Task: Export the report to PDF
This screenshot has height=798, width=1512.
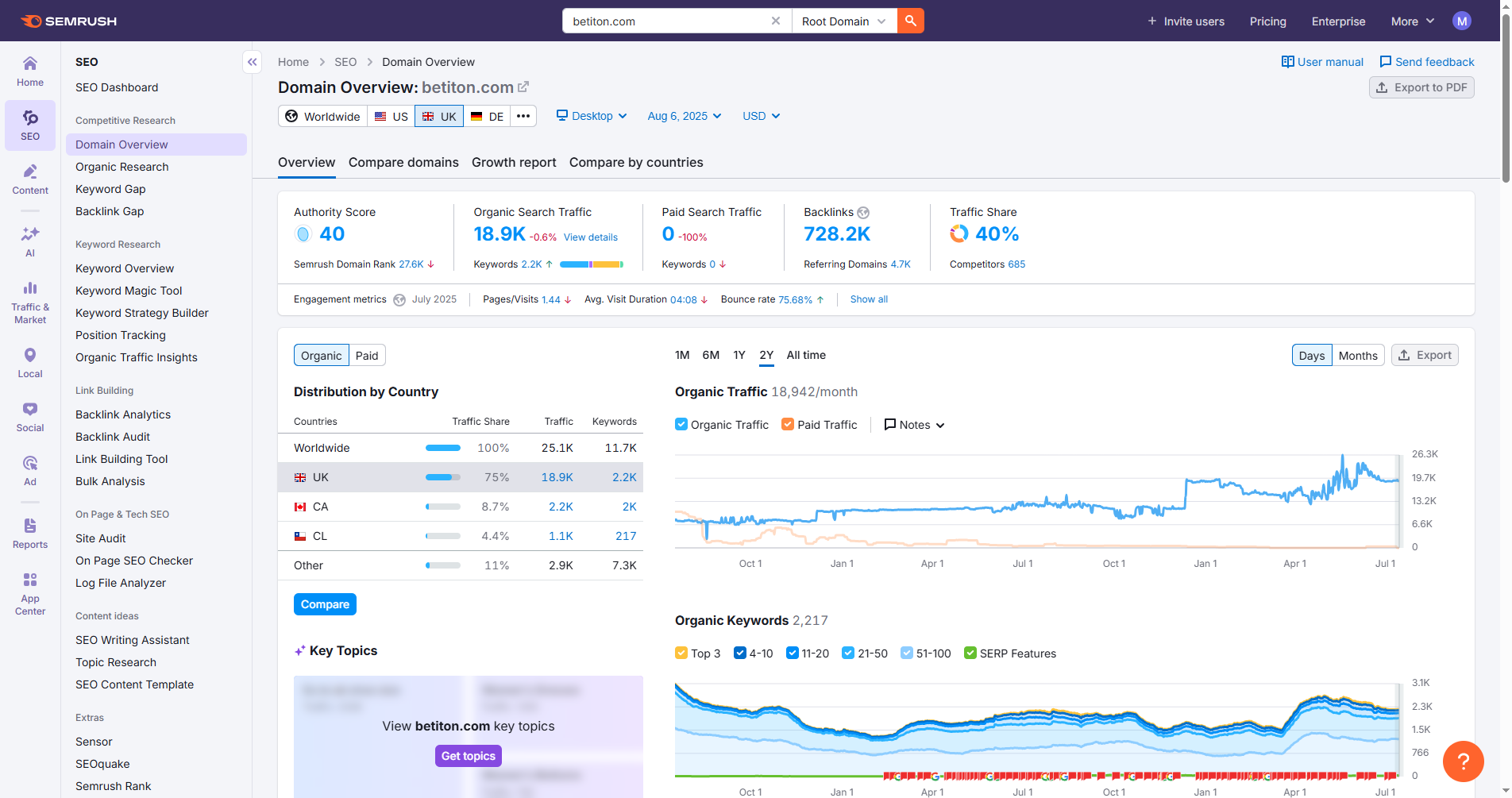Action: [1421, 87]
